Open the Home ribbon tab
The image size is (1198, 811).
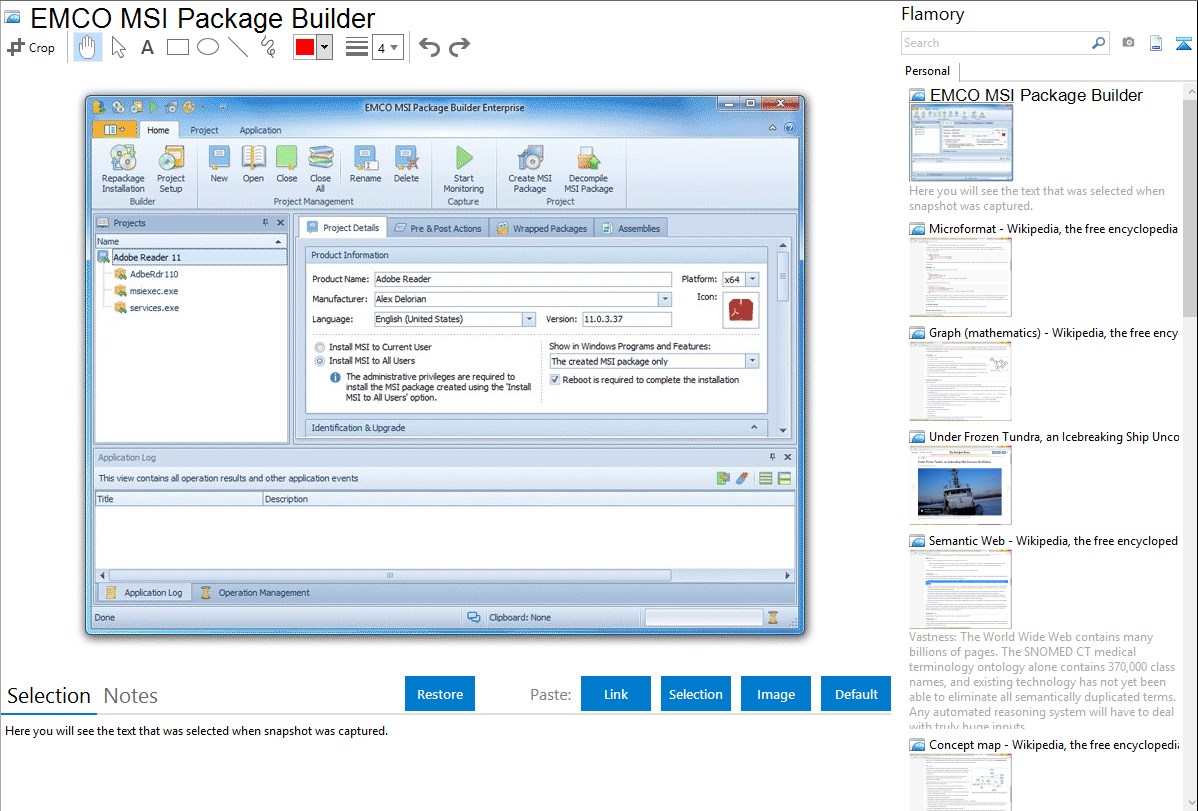pyautogui.click(x=158, y=130)
